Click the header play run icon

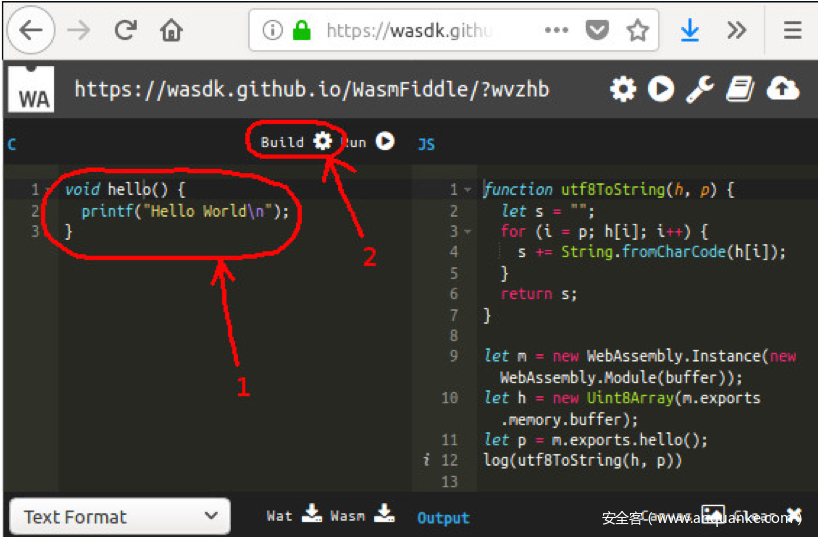[x=661, y=89]
